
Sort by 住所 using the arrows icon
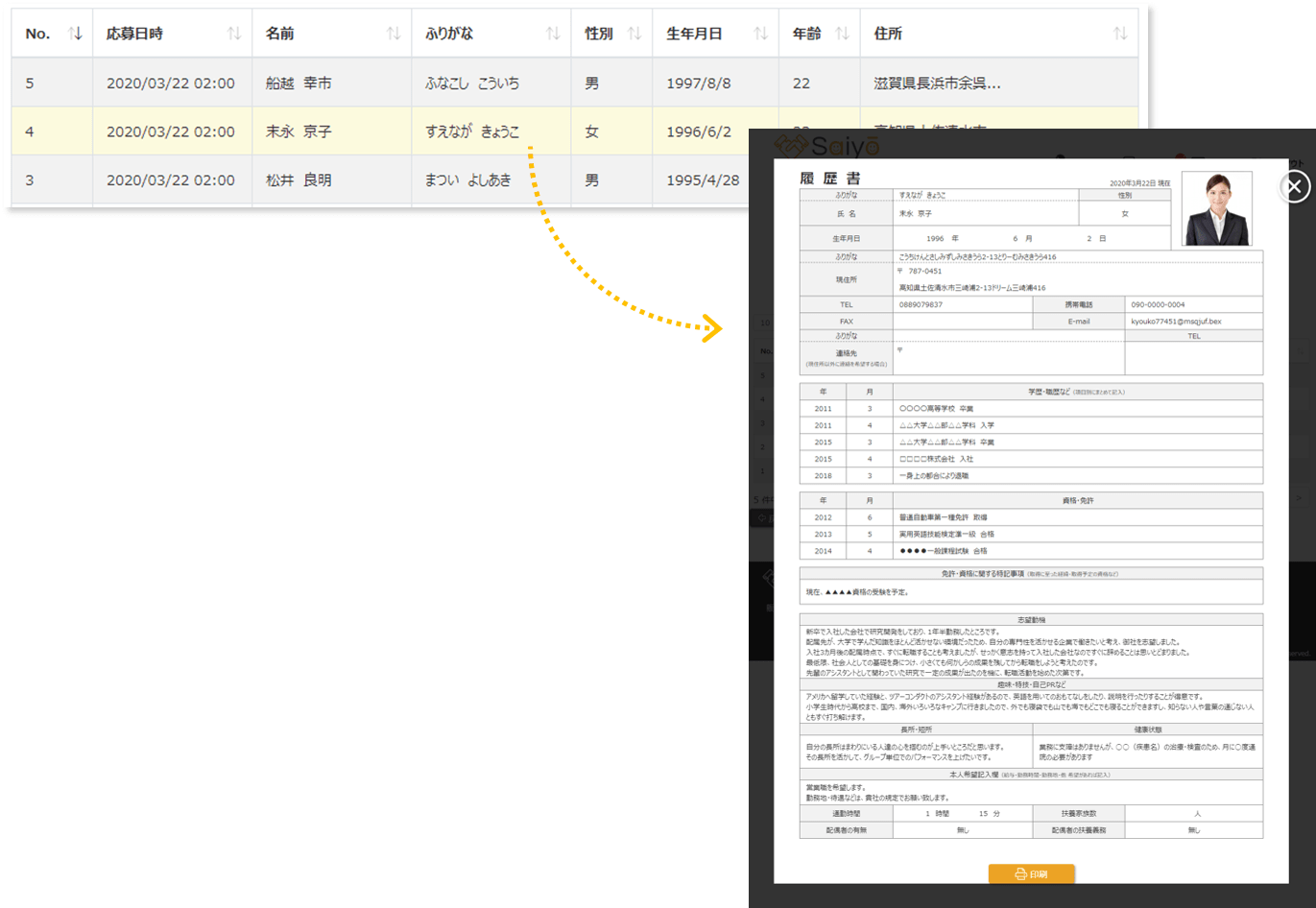tap(1119, 34)
